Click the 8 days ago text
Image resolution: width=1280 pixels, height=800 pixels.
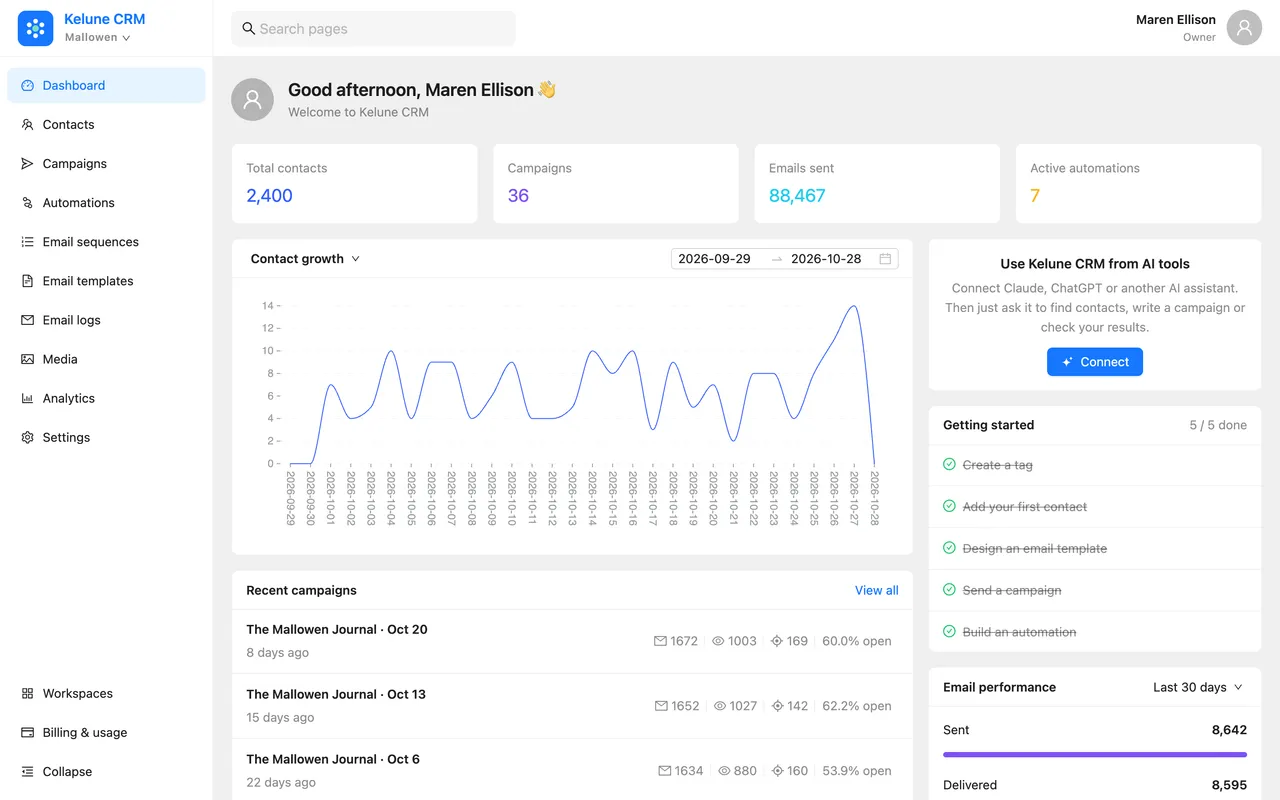pyautogui.click(x=278, y=653)
